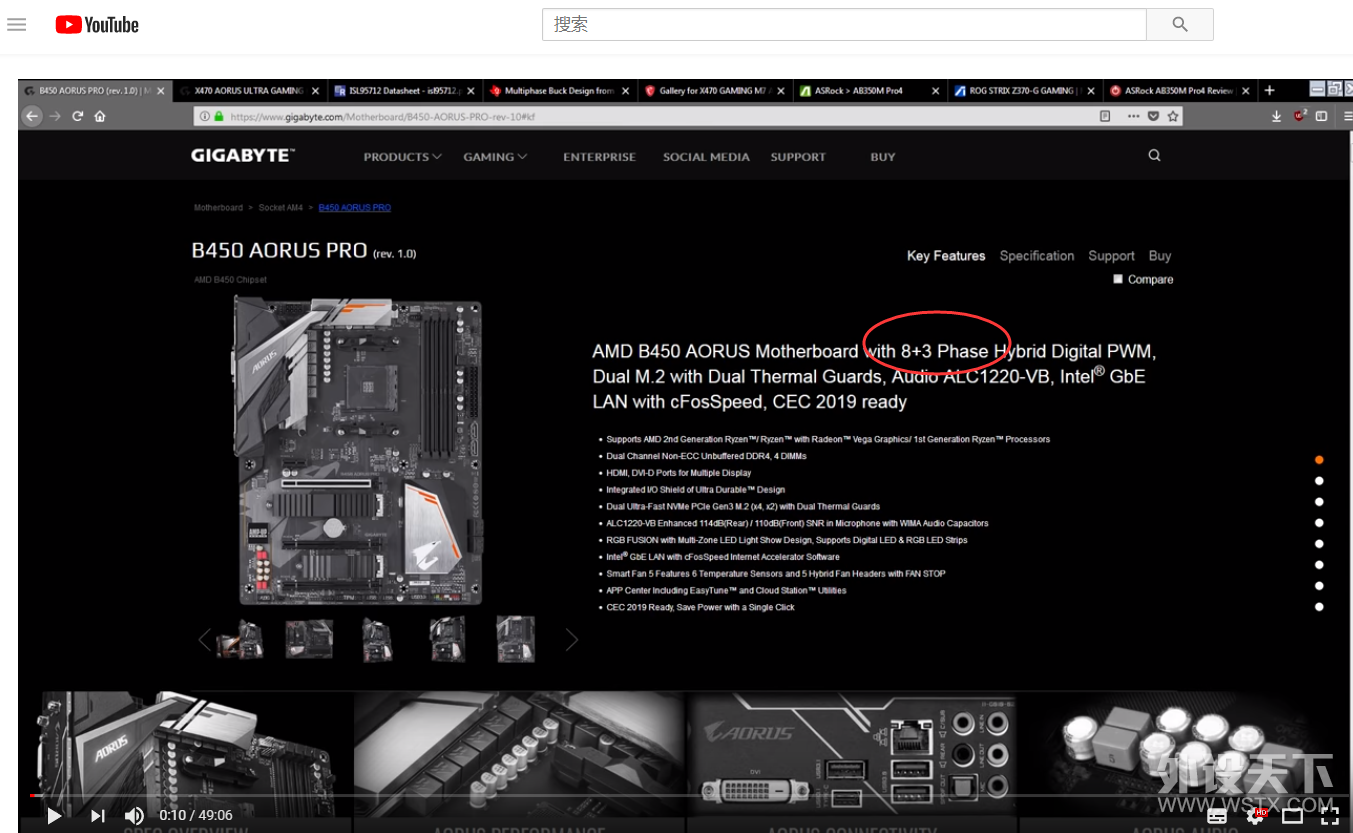1353x833 pixels.
Task: Tick the Compare checkbox
Action: (1118, 279)
